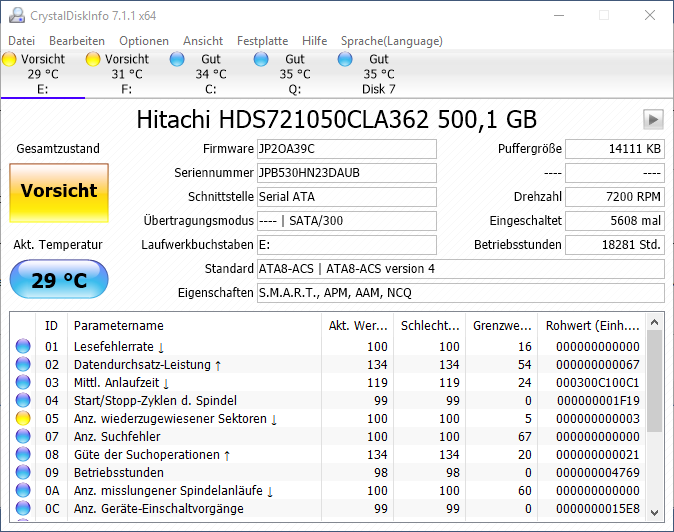The width and height of the screenshot is (674, 532).
Task: Click the Grenzwe... column header
Action: click(502, 326)
